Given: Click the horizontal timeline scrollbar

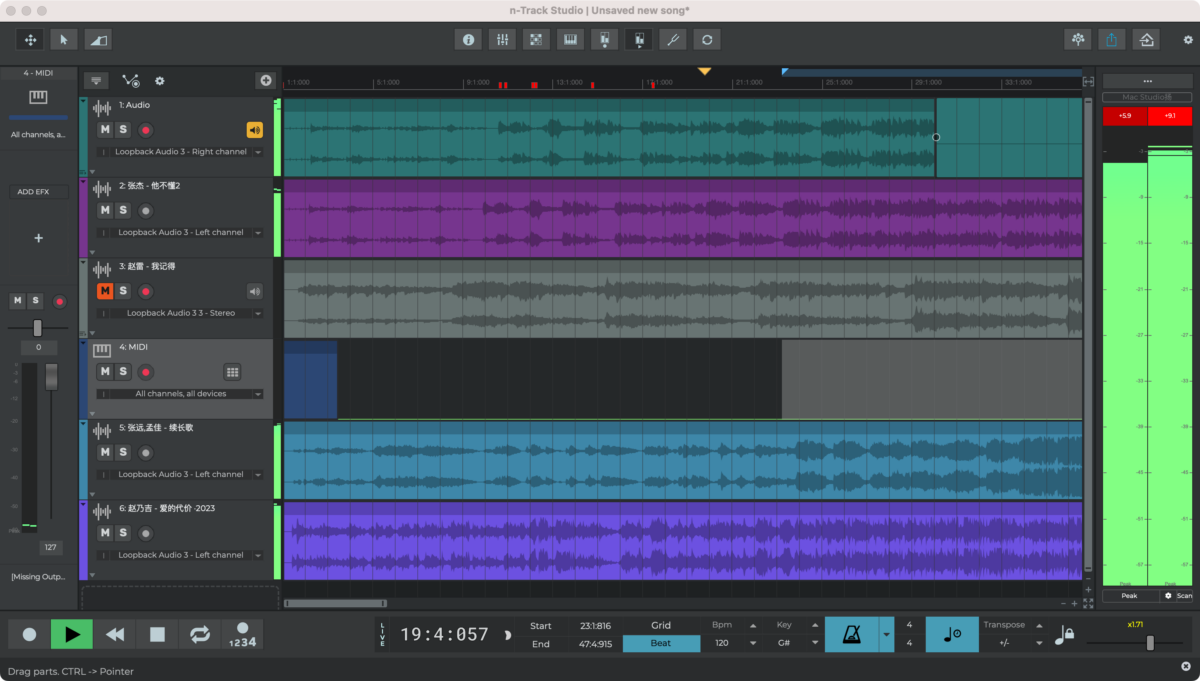Looking at the screenshot, I should tap(335, 604).
